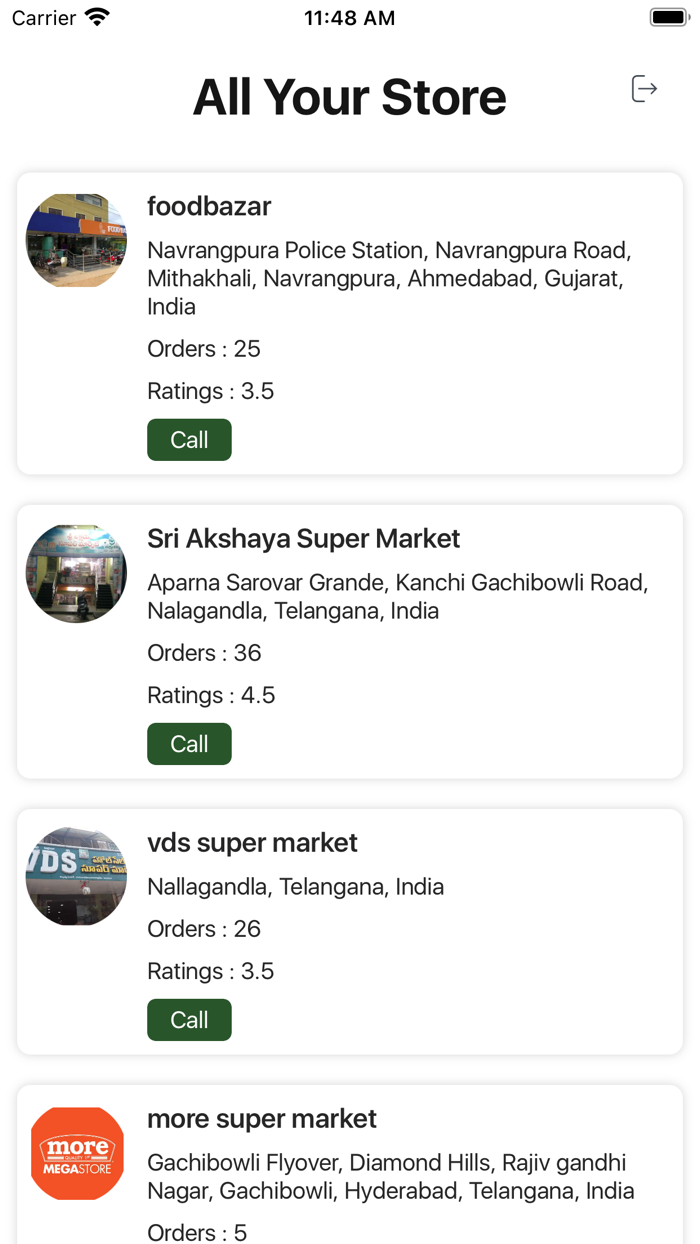700x1244 pixels.
Task: Tap Nallagandla, Telangana address of vds
Action: tap(295, 887)
